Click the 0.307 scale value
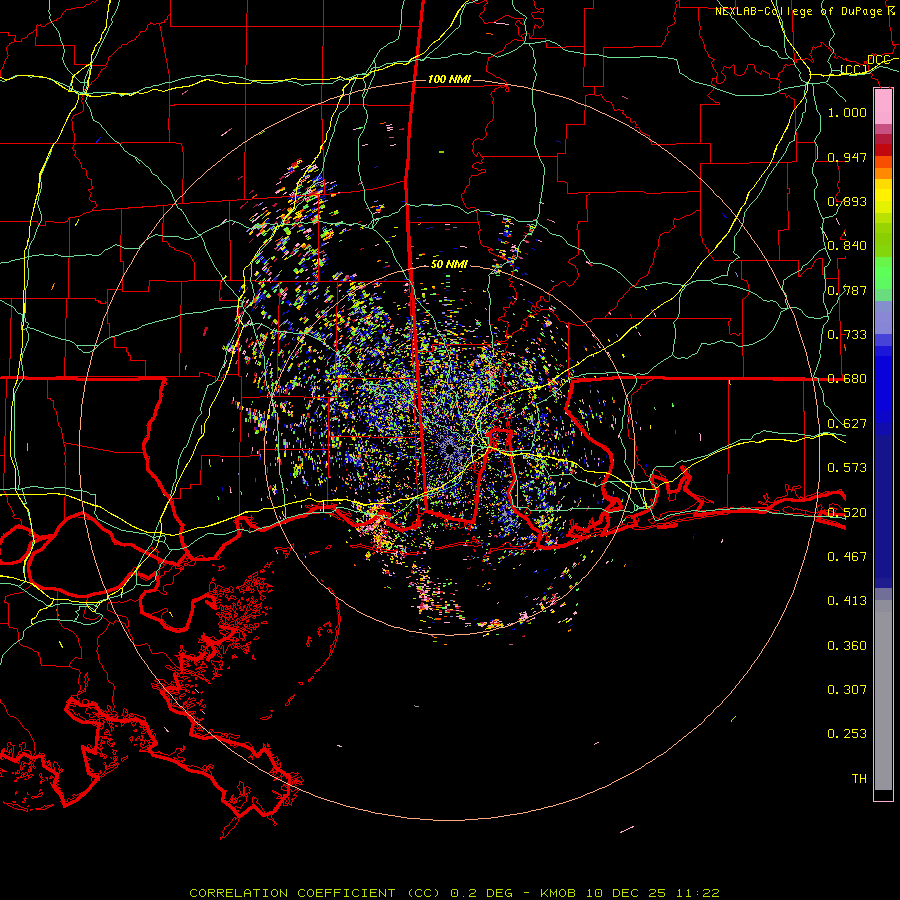Viewport: 900px width, 900px height. click(x=847, y=690)
